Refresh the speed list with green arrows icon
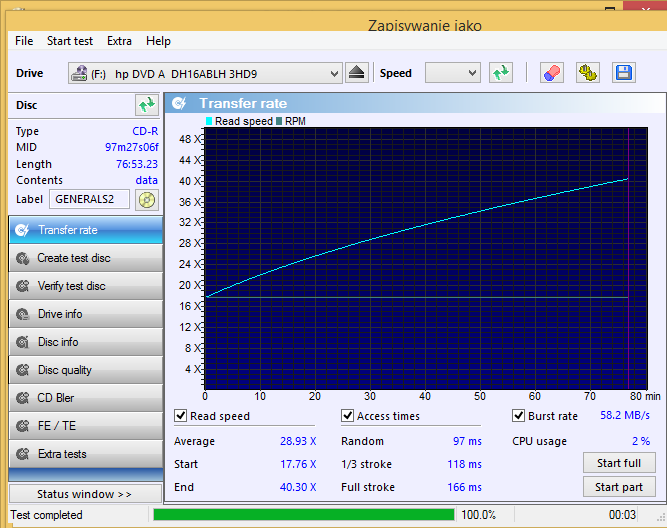 501,73
